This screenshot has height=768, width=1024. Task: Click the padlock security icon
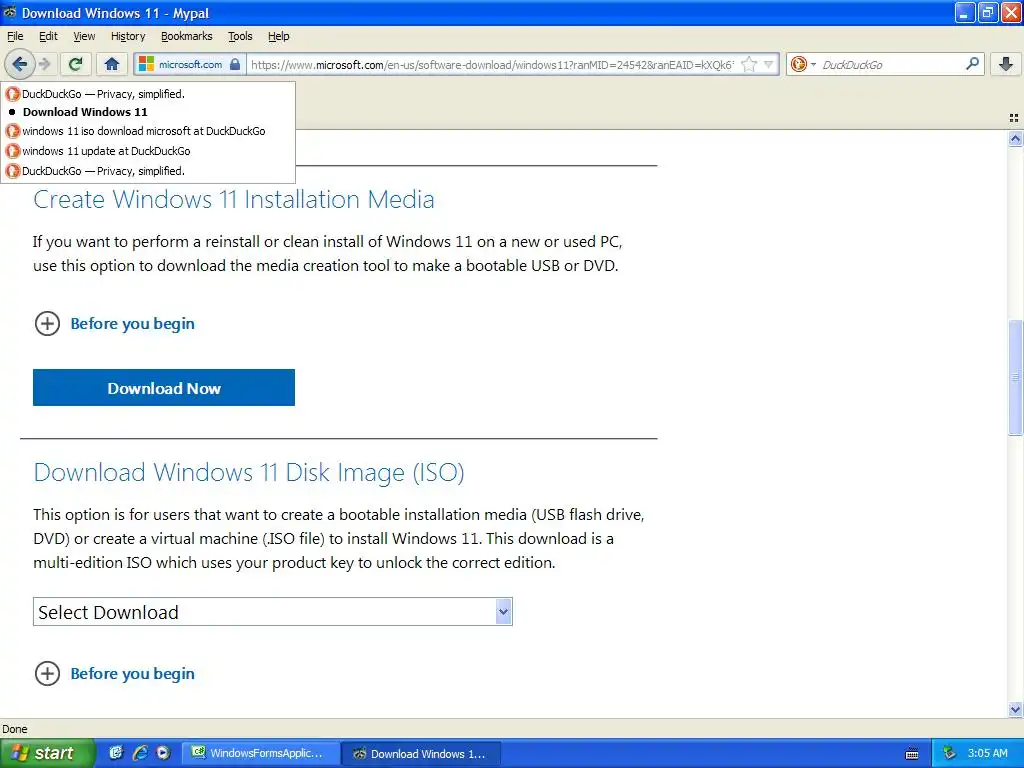(x=235, y=64)
